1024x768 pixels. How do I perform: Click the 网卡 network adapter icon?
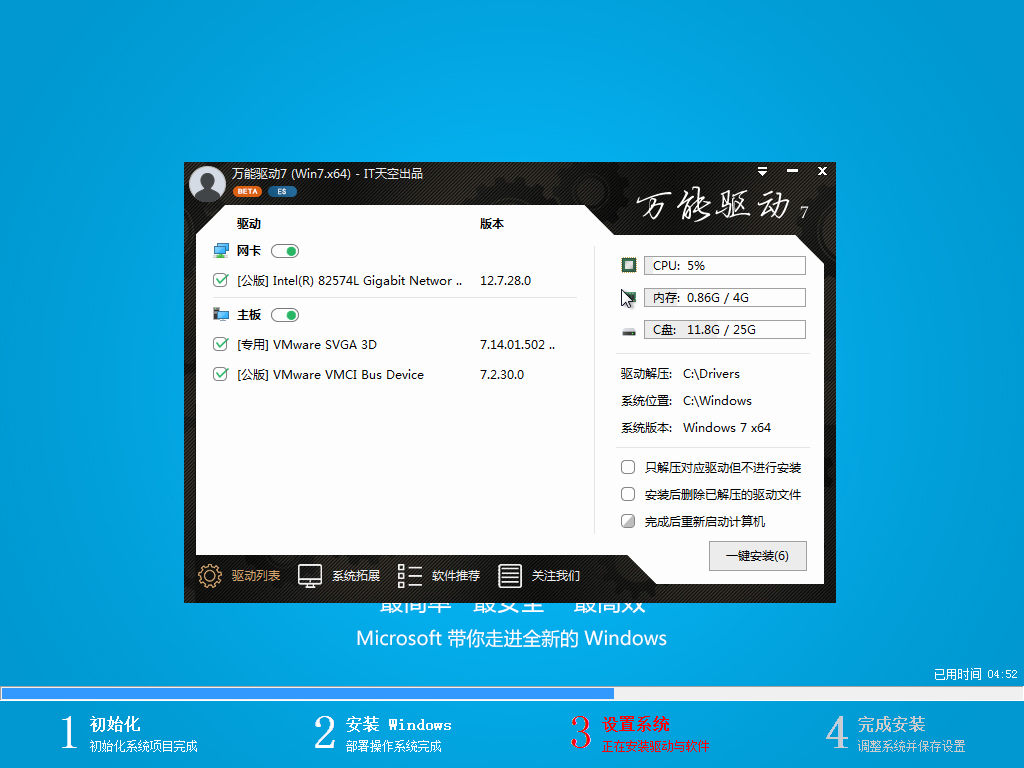[219, 250]
